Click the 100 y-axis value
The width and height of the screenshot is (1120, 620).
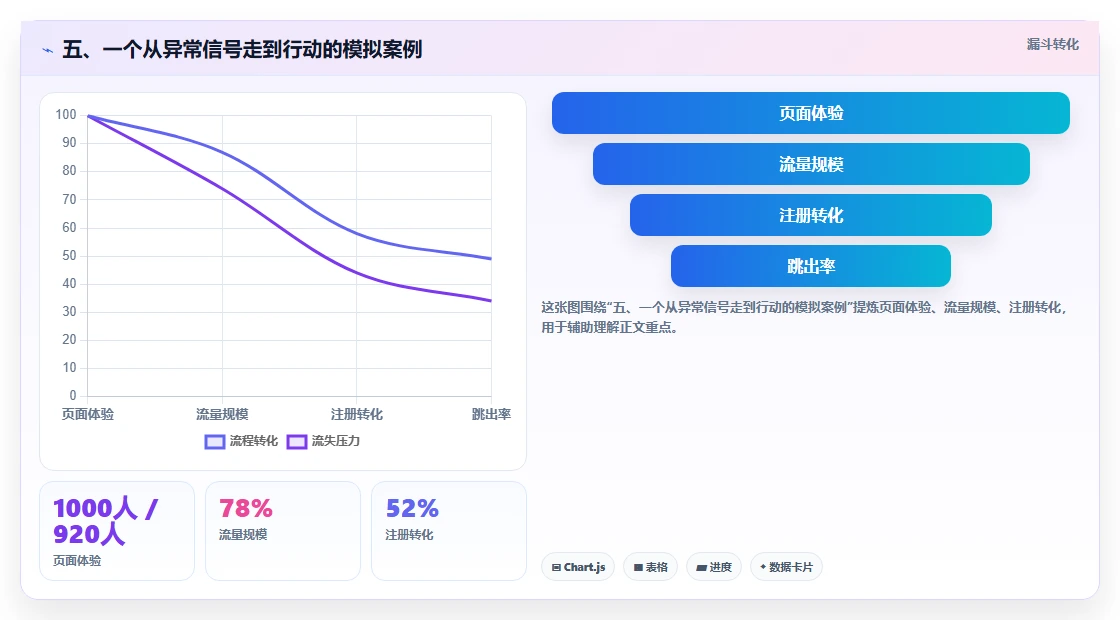pyautogui.click(x=66, y=114)
